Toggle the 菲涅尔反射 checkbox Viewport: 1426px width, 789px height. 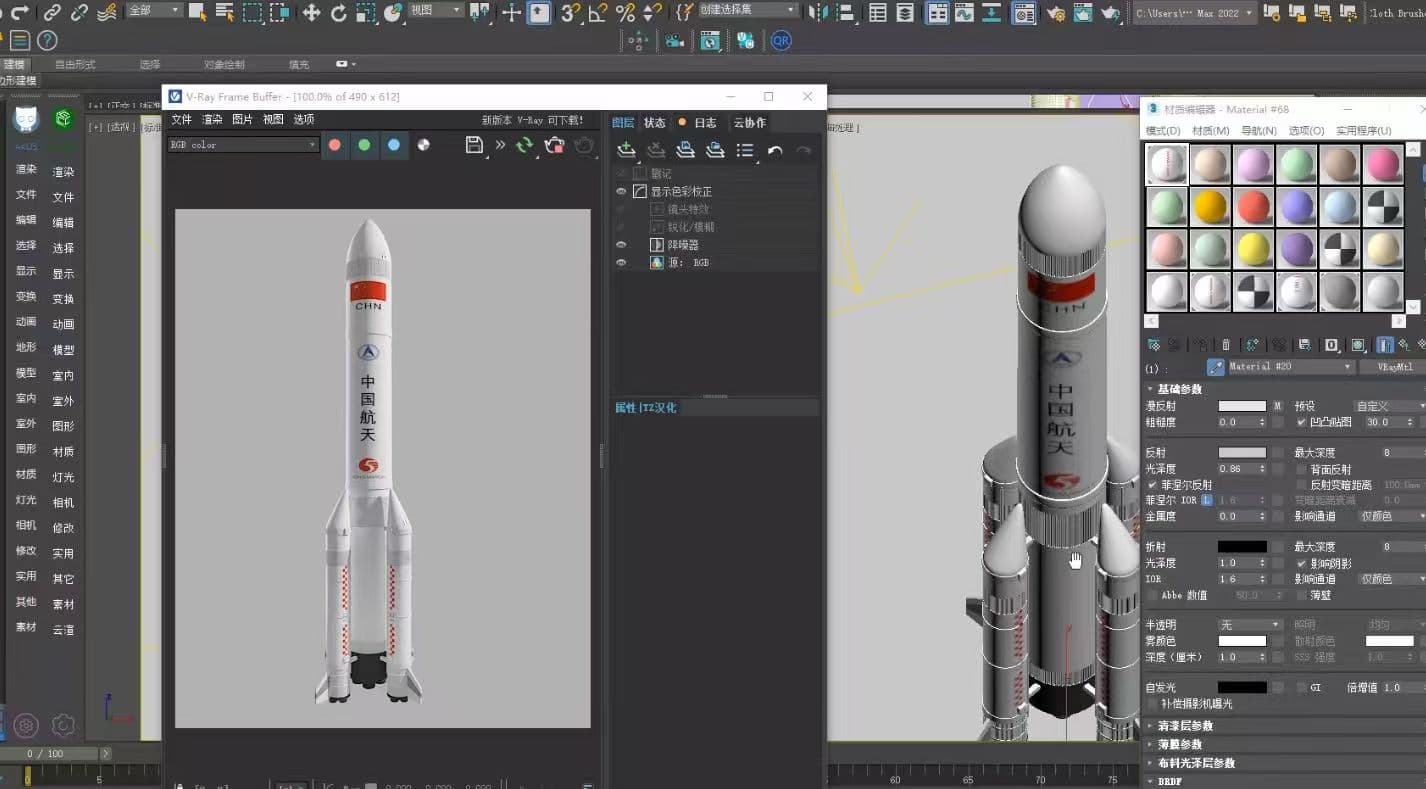[1152, 485]
